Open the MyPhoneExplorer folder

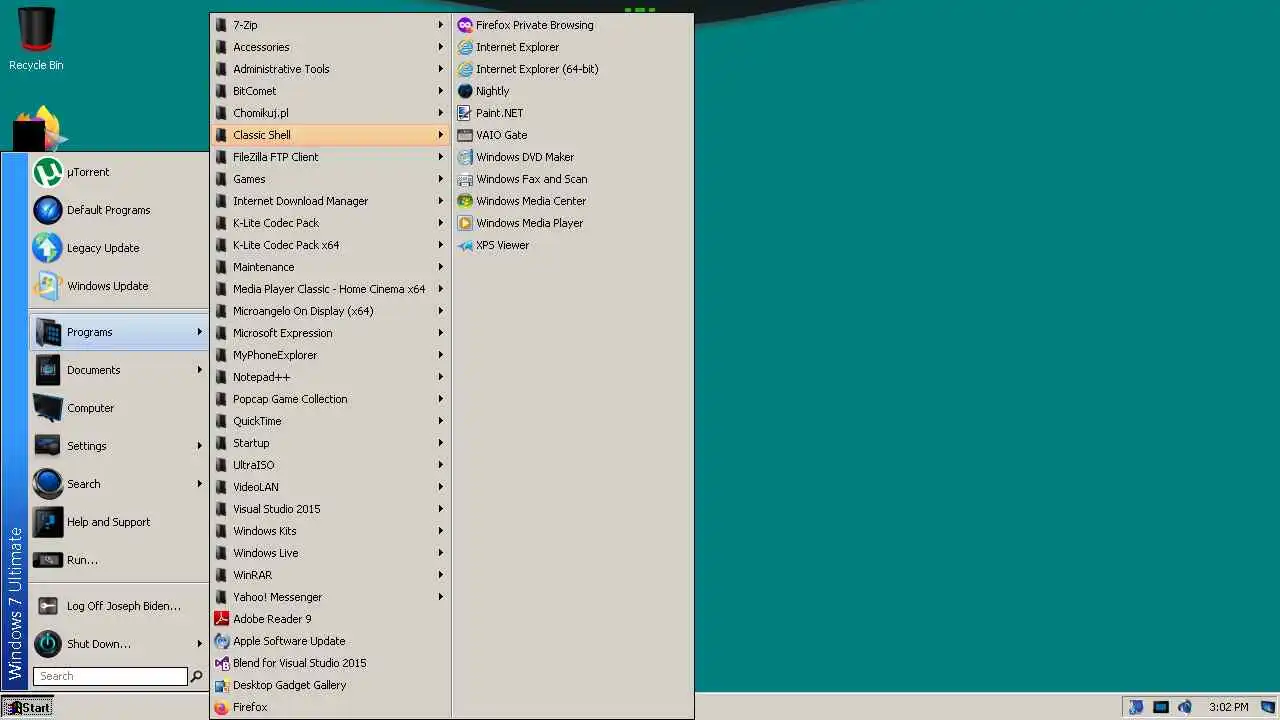click(331, 355)
